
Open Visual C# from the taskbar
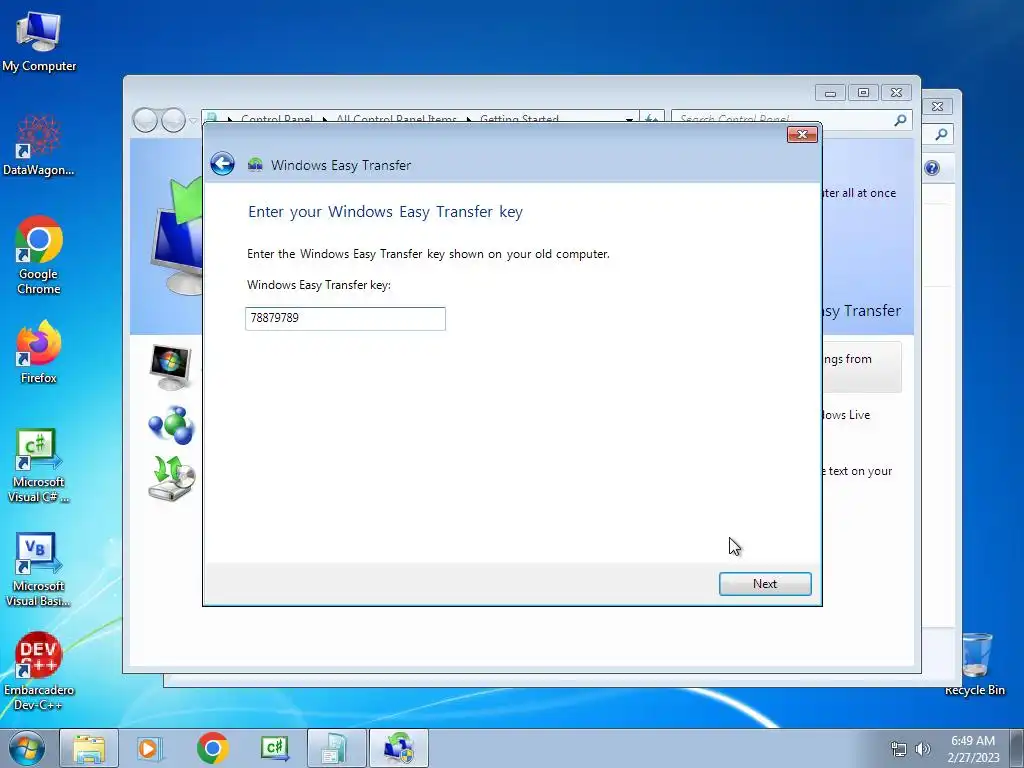275,748
